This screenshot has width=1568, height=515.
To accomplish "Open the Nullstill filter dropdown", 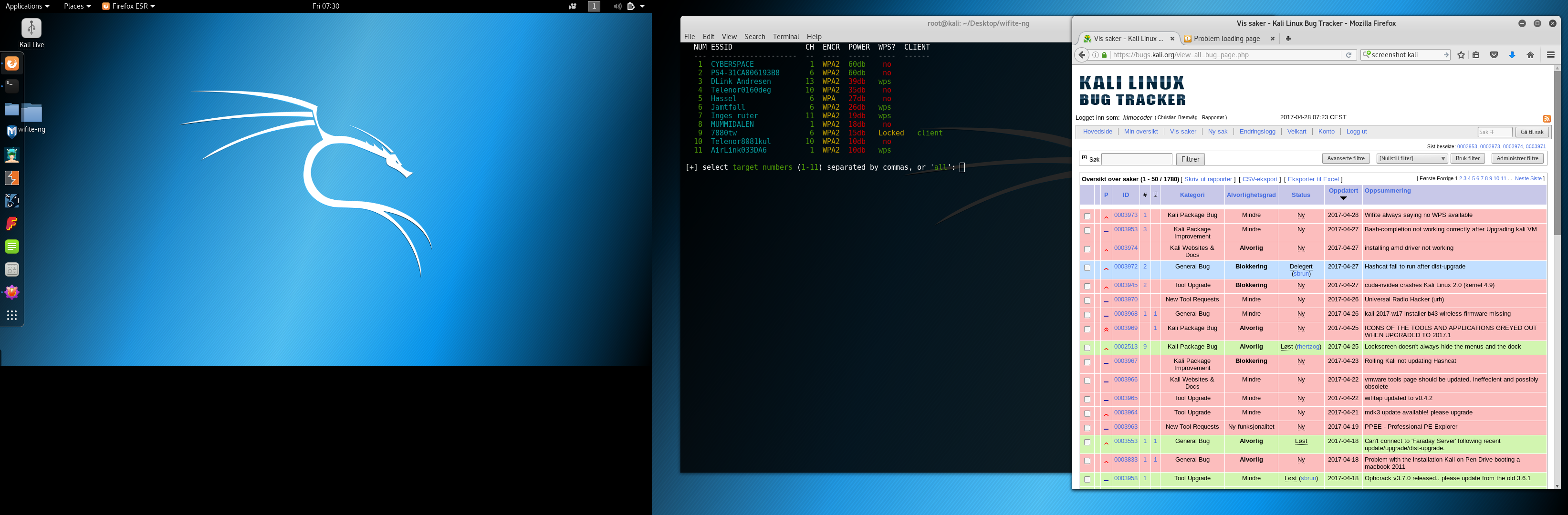I will point(1411,159).
